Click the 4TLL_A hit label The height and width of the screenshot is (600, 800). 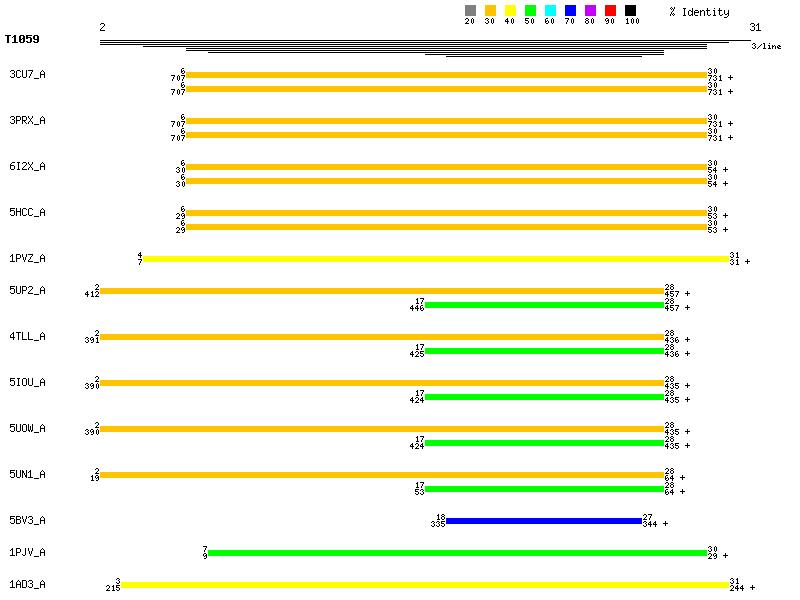point(27,337)
